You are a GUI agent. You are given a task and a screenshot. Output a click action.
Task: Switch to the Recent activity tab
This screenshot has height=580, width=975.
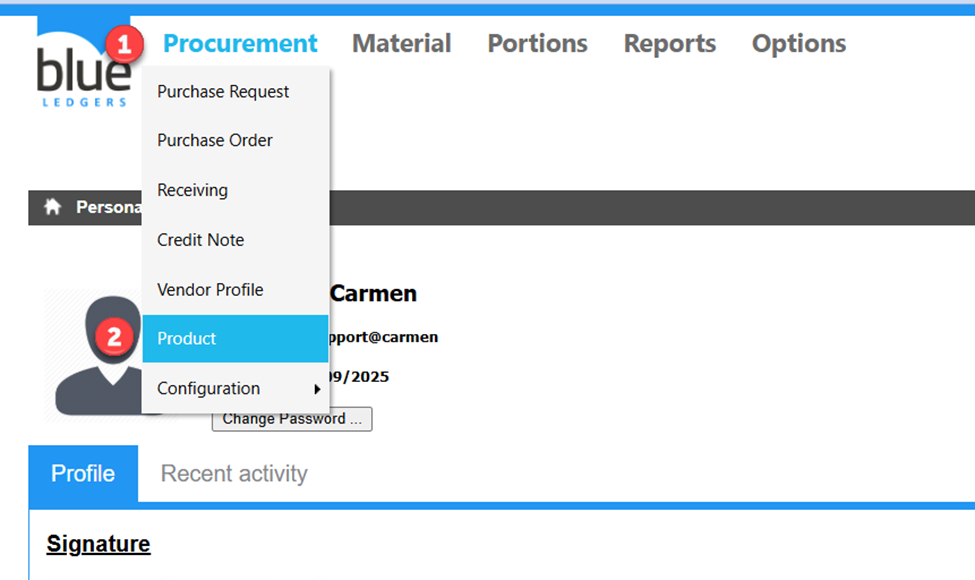pos(234,473)
